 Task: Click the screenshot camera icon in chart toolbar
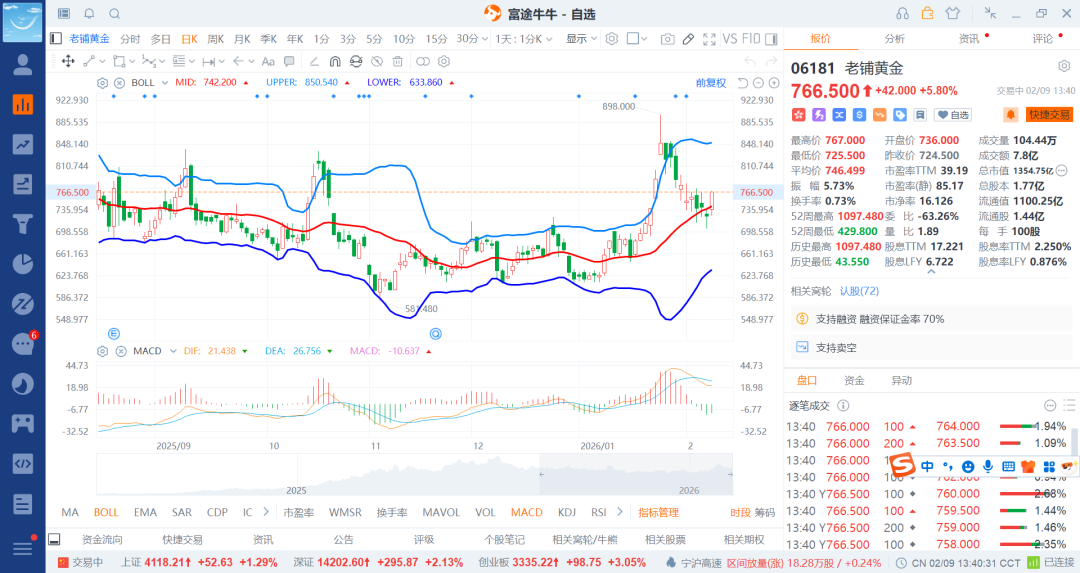[x=667, y=39]
